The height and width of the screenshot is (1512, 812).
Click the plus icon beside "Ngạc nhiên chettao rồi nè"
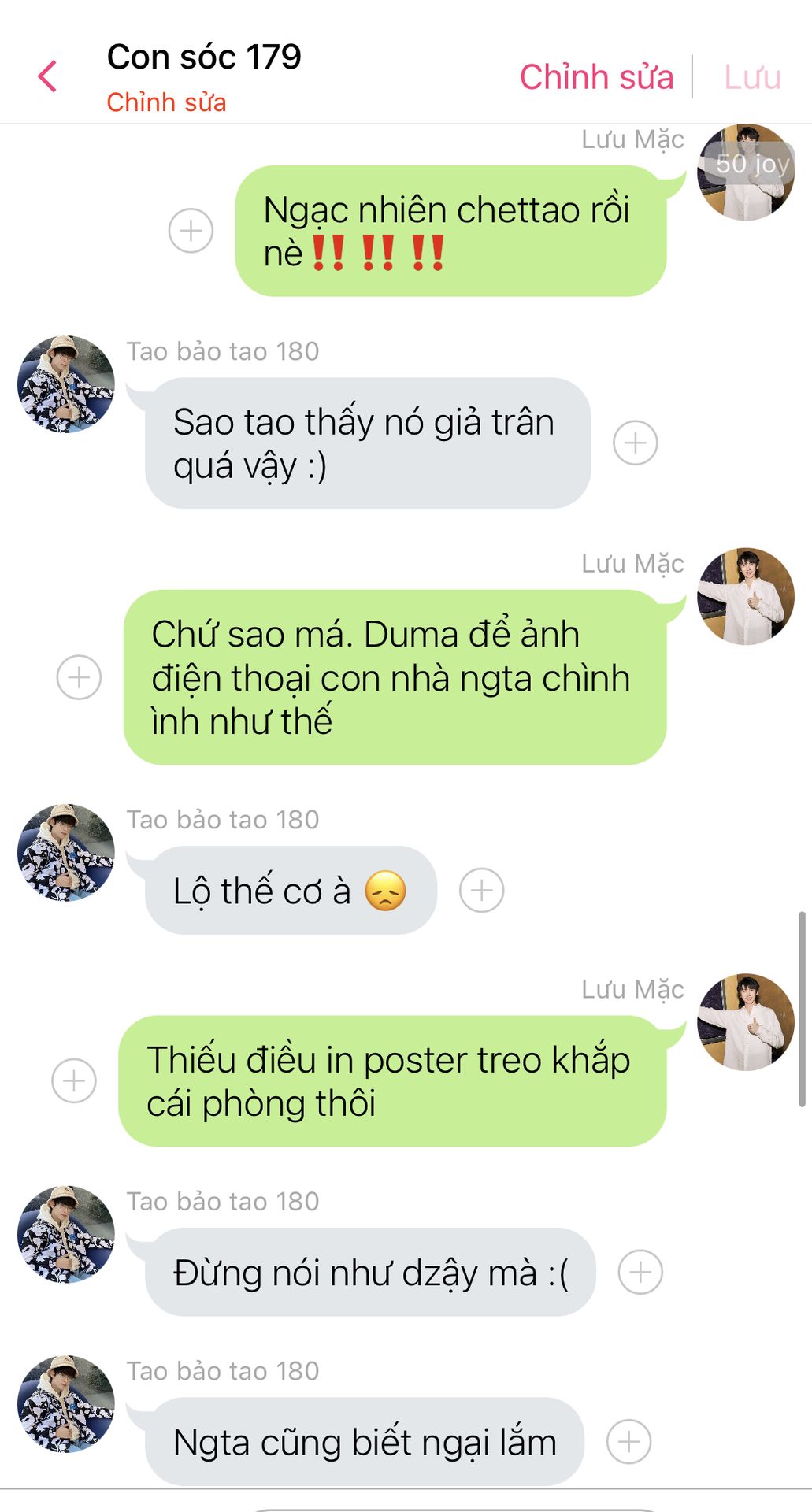[191, 231]
